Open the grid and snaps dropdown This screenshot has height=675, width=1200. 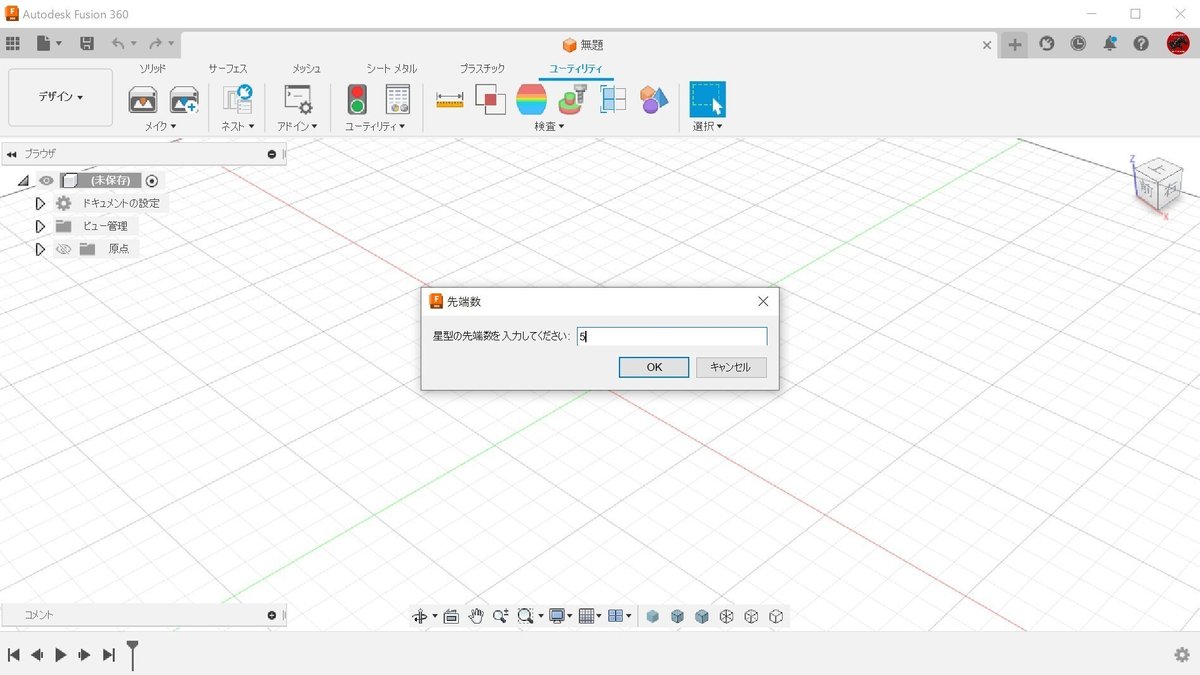(x=591, y=616)
